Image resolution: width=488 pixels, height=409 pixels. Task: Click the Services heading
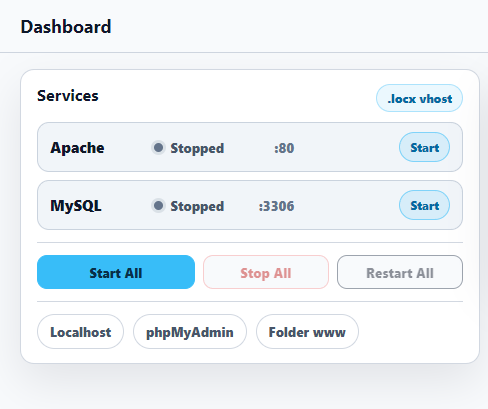pyautogui.click(x=68, y=96)
